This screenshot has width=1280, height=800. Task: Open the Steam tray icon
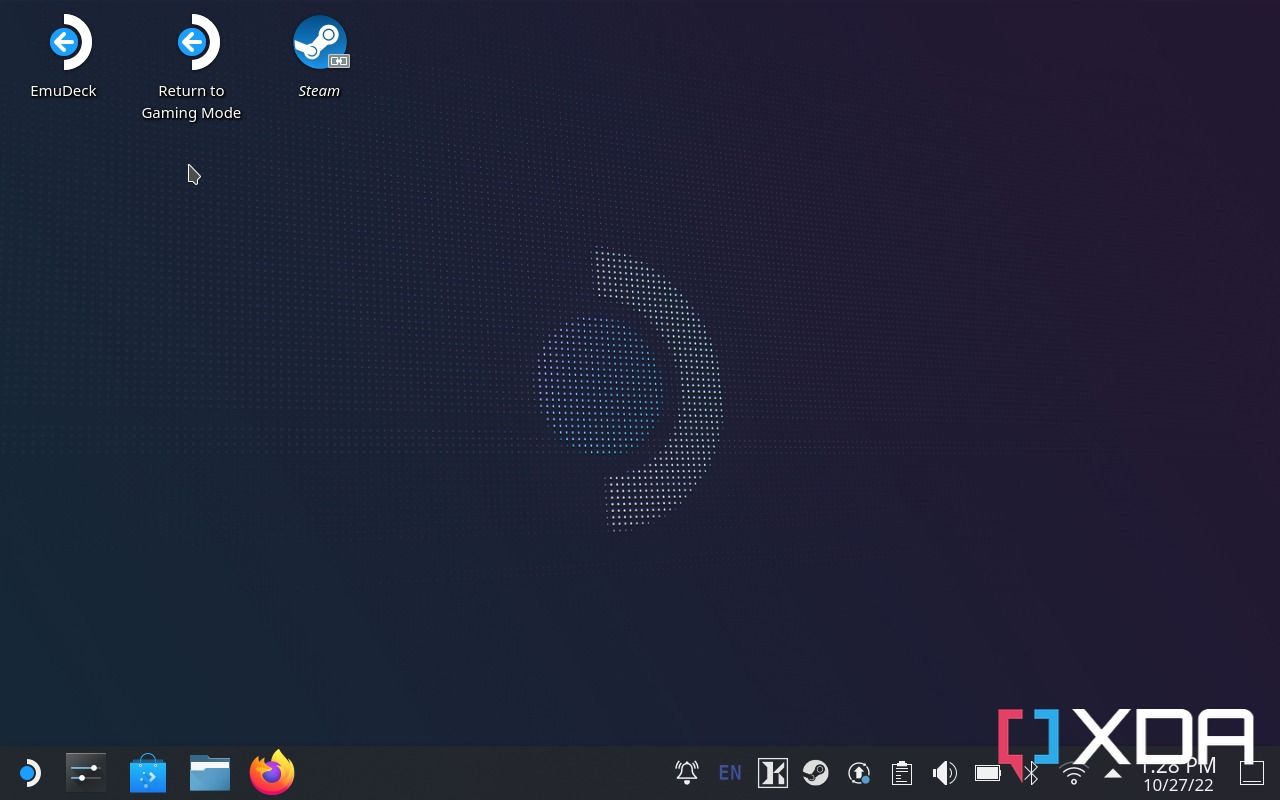(816, 773)
